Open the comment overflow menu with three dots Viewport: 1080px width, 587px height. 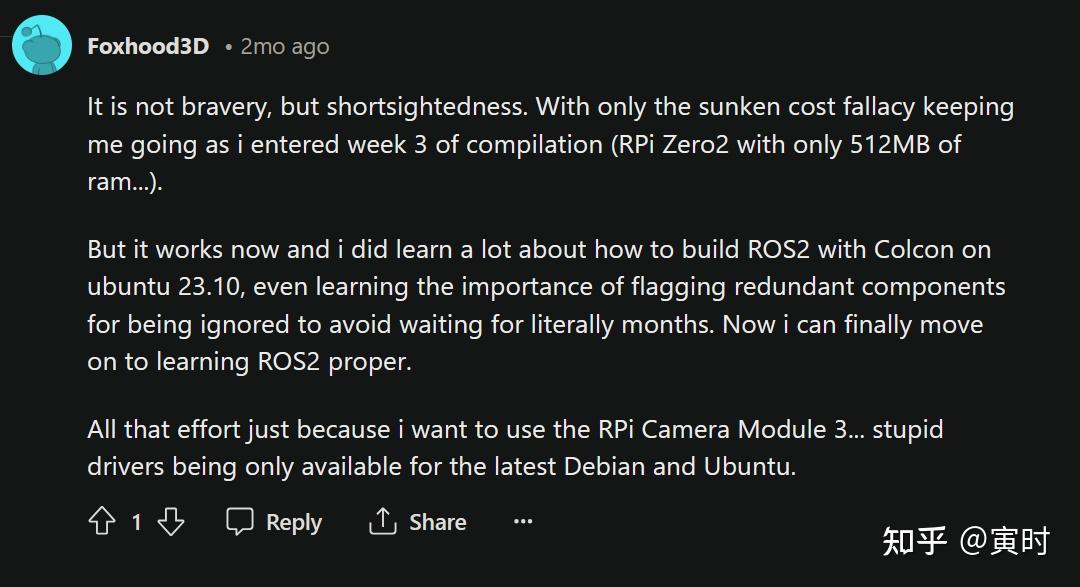tap(523, 521)
